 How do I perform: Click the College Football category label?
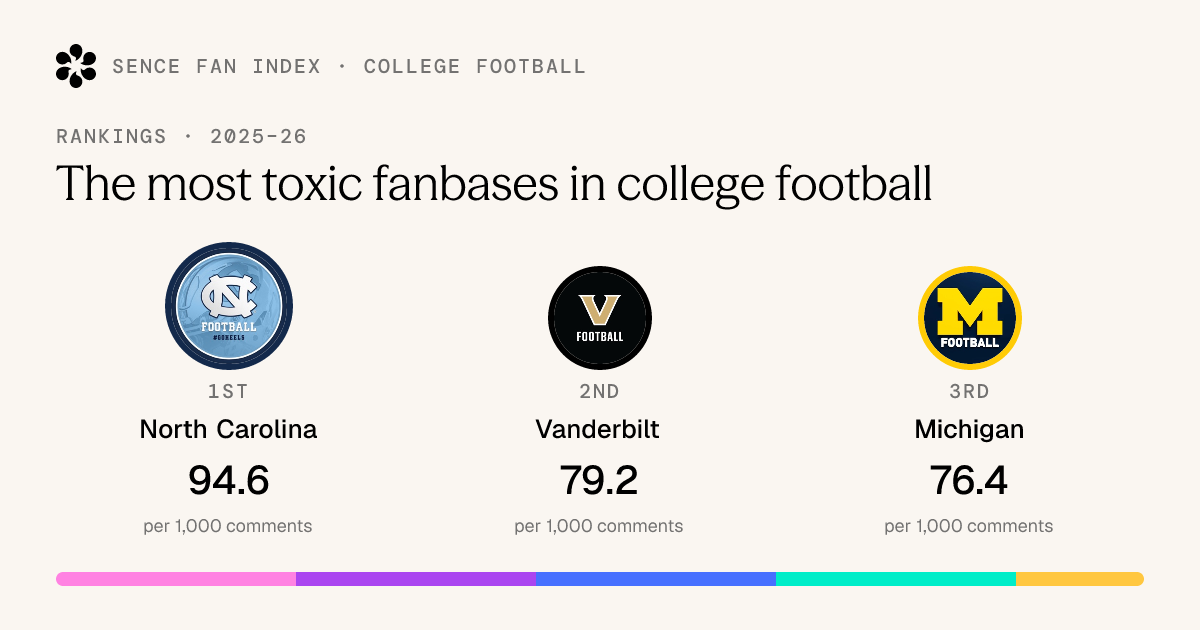tap(475, 67)
